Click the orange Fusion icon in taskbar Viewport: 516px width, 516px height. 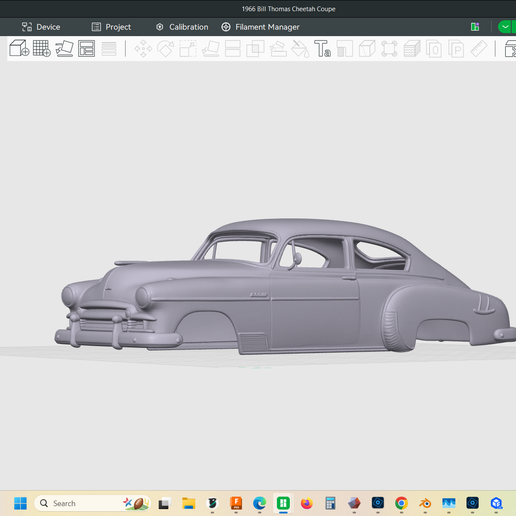(x=236, y=503)
